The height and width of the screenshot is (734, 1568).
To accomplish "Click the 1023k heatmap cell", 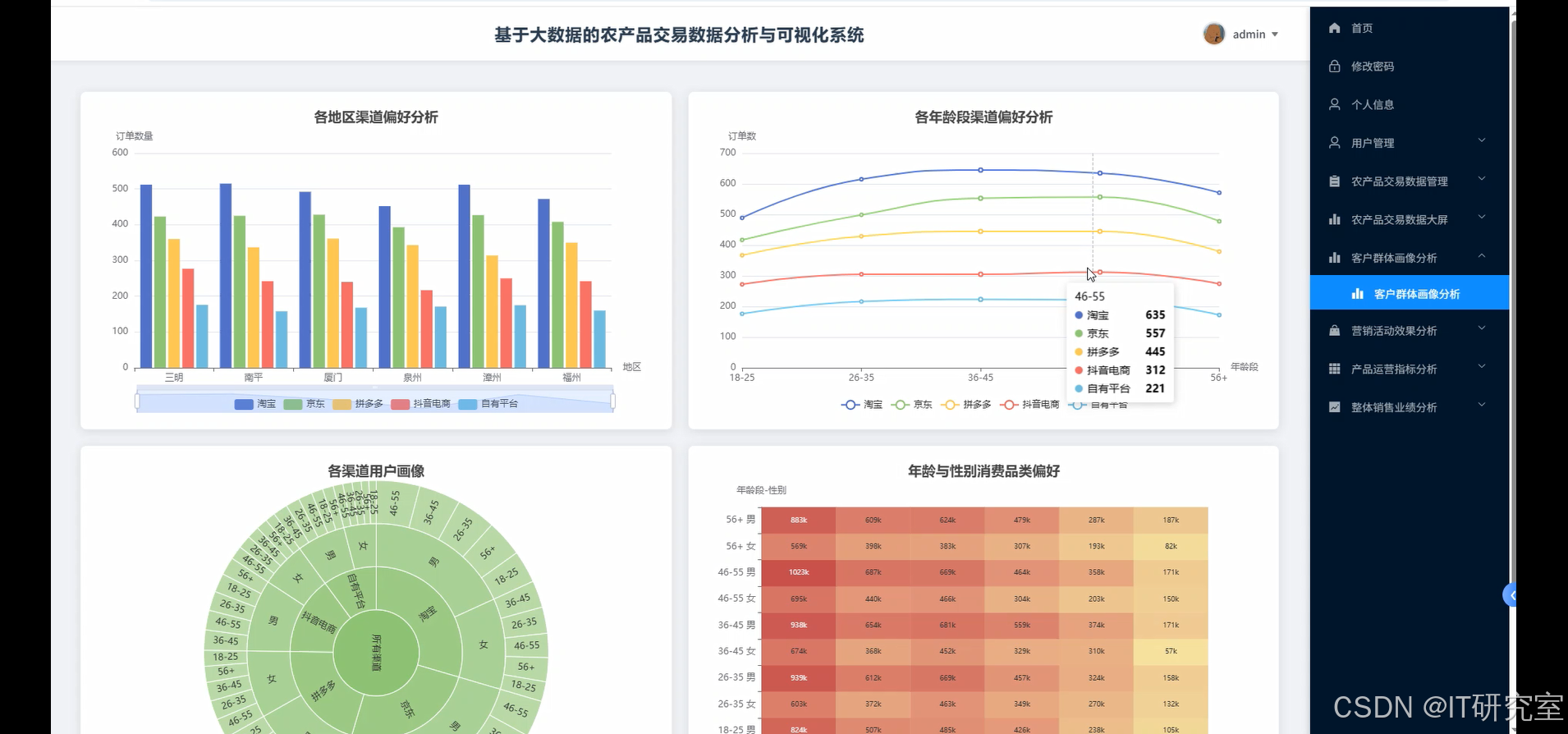I will click(799, 572).
